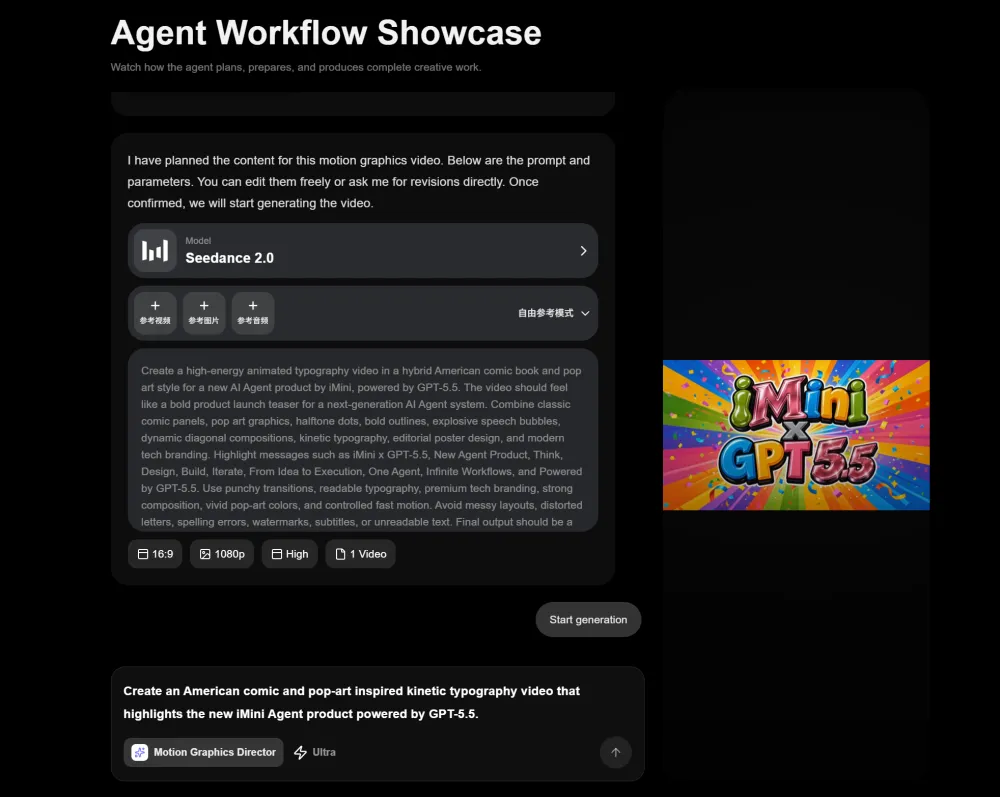Click the 'I have planned the content' message text
1000x797 pixels.
(x=358, y=182)
